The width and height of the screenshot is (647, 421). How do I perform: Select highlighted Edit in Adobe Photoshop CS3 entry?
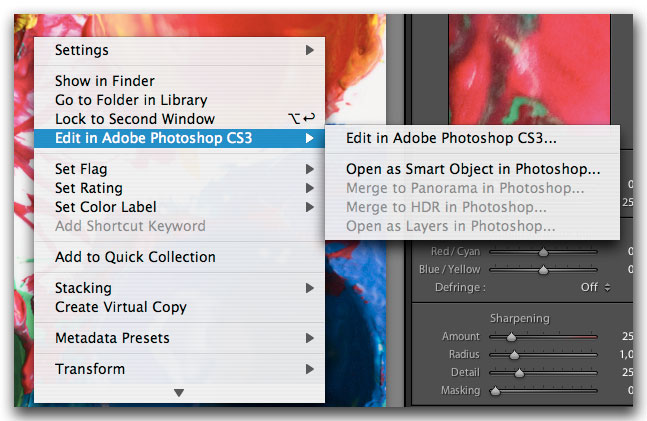(x=179, y=138)
